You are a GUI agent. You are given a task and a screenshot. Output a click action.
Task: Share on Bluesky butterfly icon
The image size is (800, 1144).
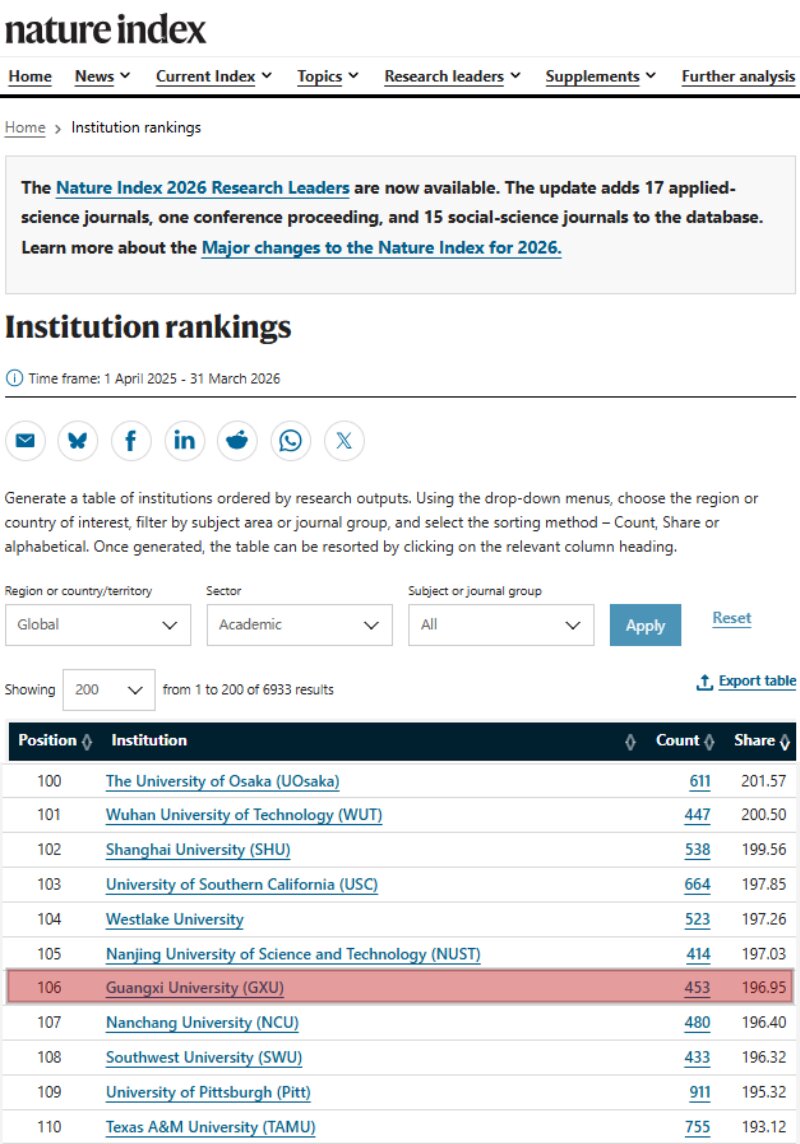78,441
